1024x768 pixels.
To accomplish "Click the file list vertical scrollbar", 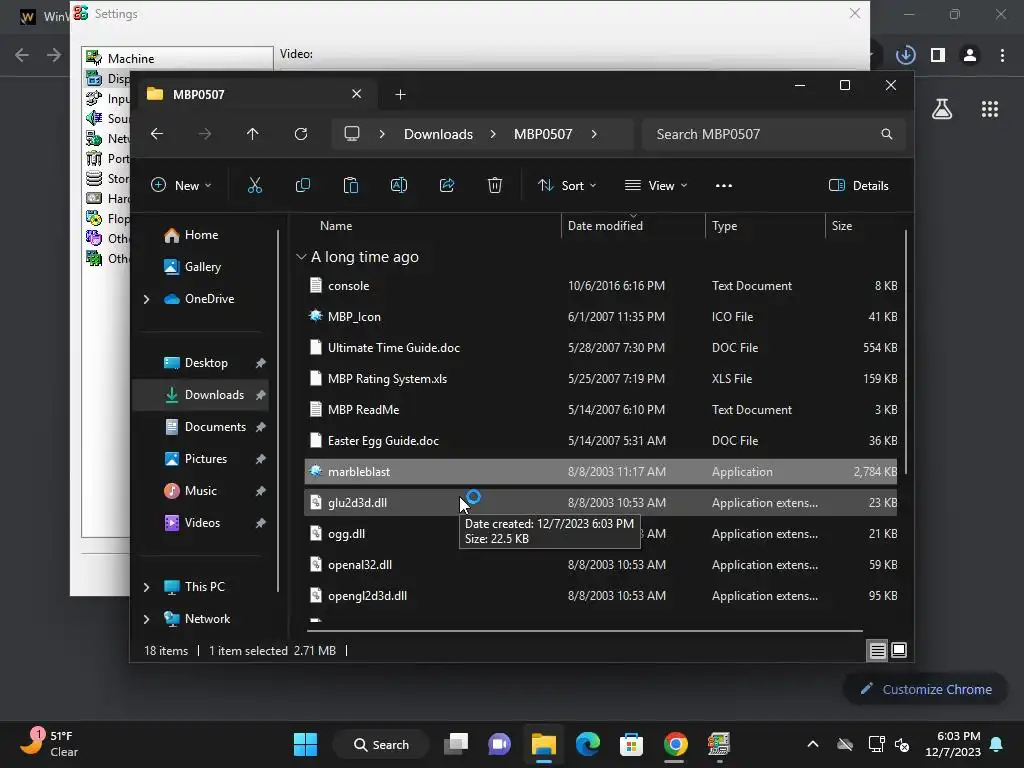I will click(906, 351).
